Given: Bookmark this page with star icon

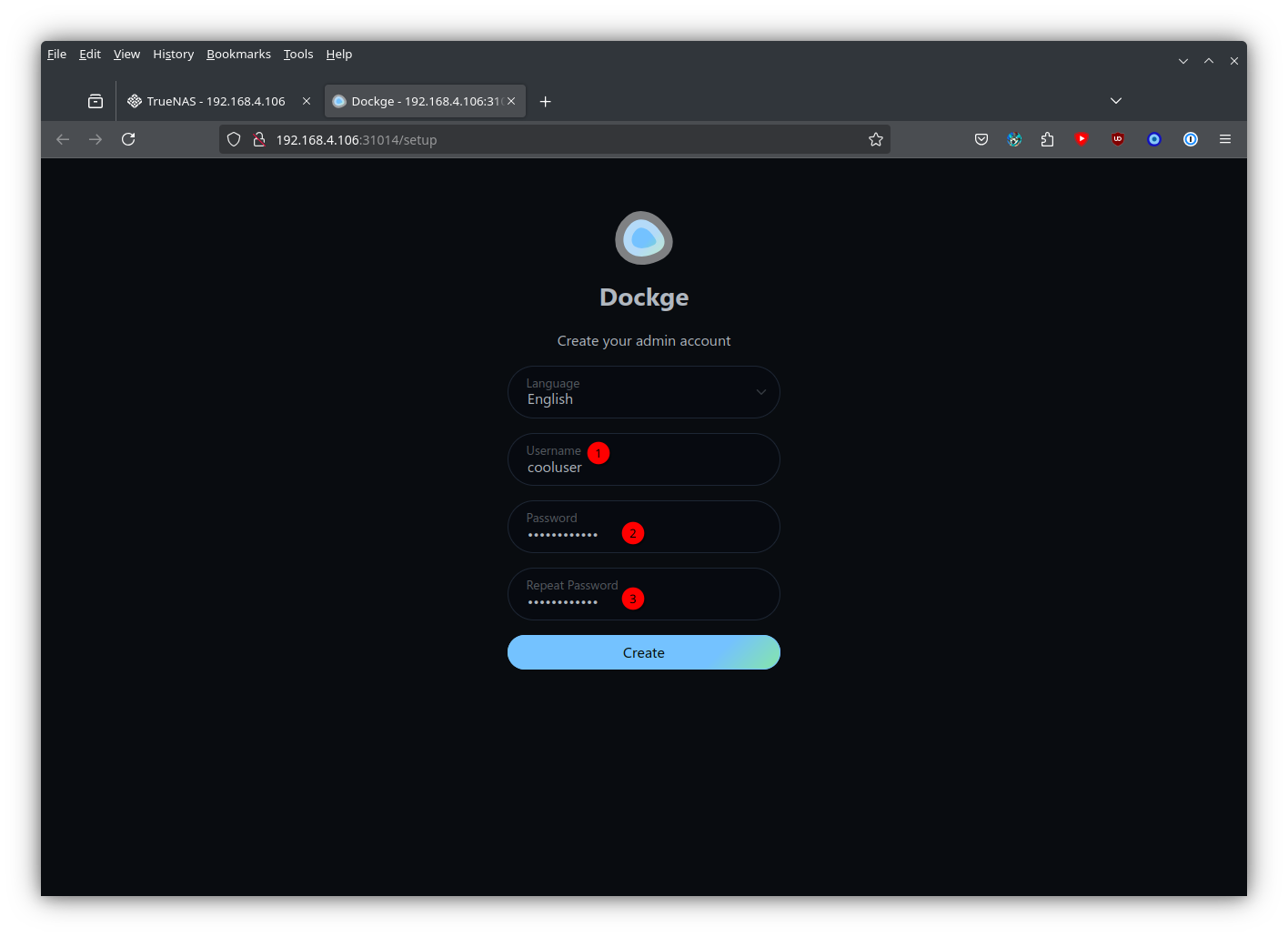Looking at the screenshot, I should [x=875, y=139].
